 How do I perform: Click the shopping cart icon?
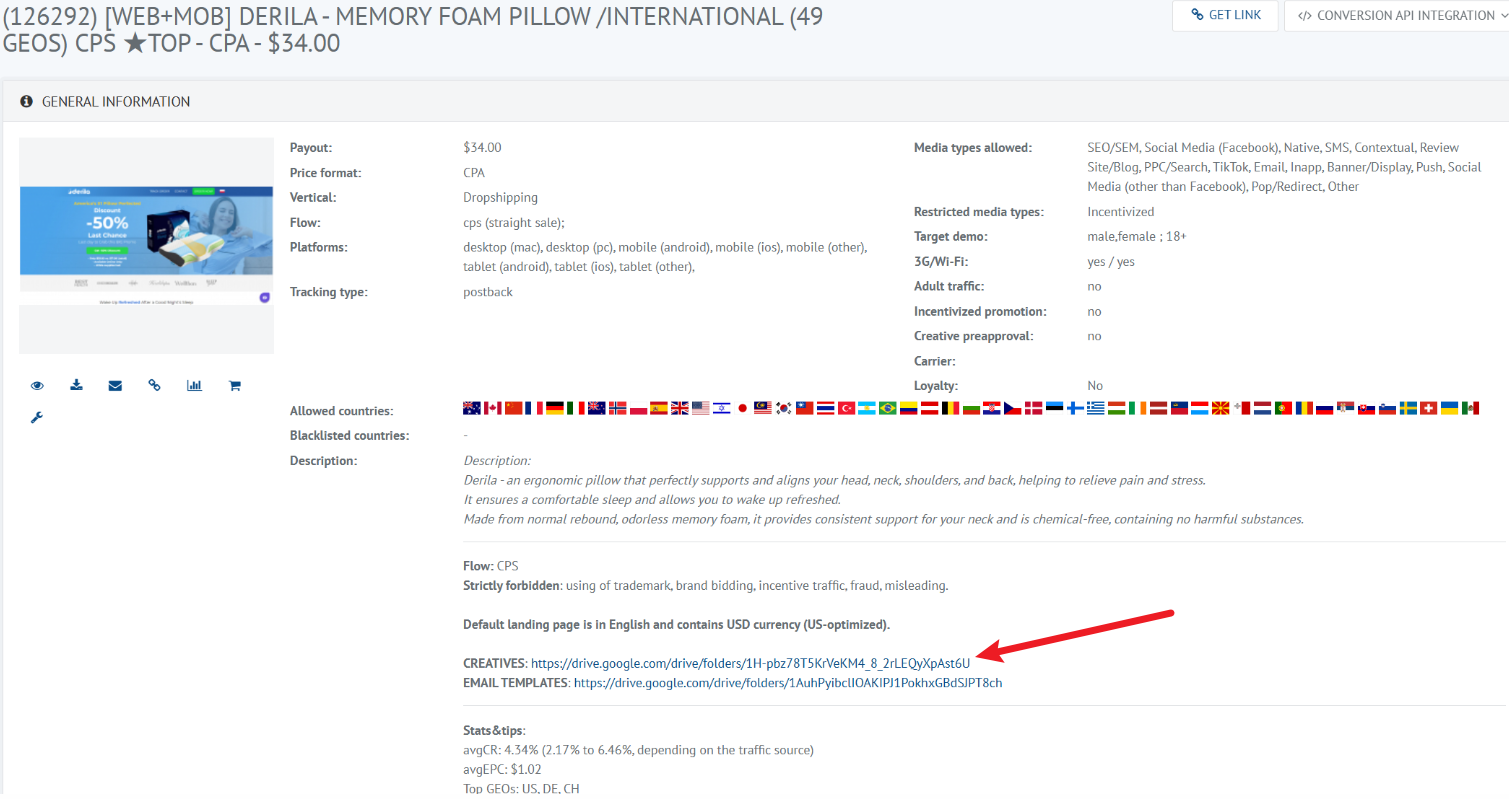(x=234, y=385)
